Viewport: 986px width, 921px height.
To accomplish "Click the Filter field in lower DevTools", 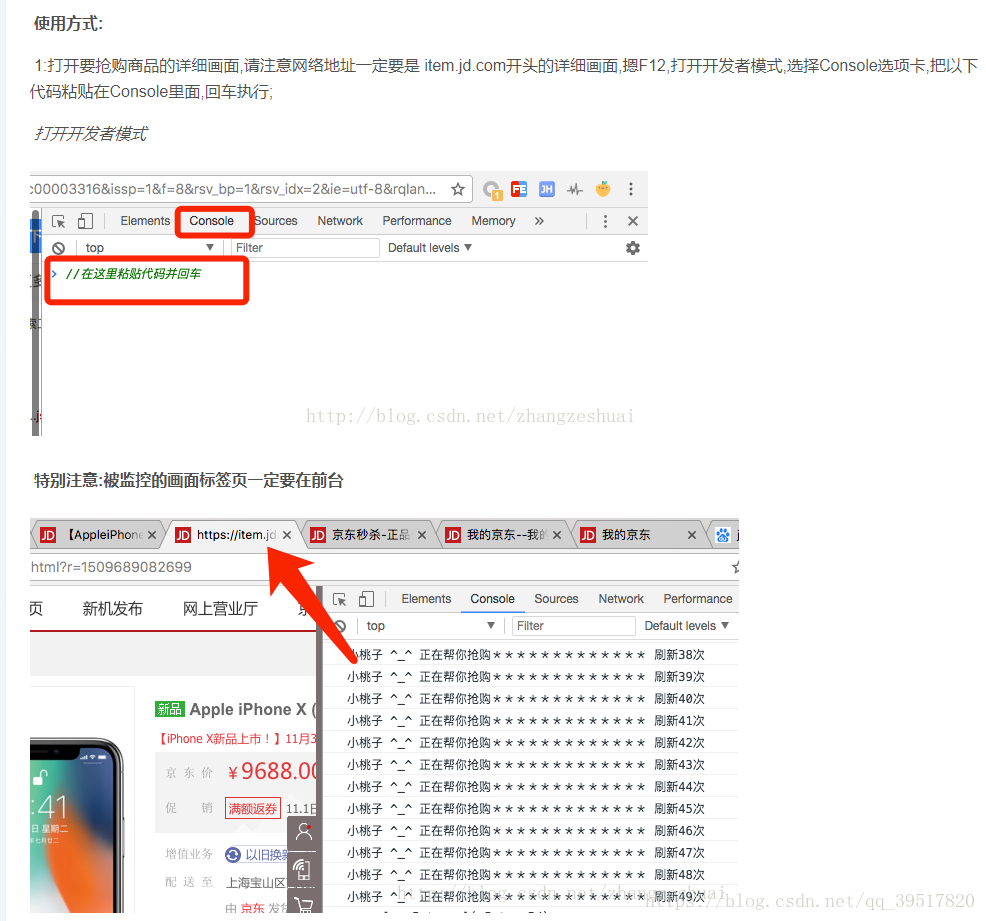I will 573,626.
